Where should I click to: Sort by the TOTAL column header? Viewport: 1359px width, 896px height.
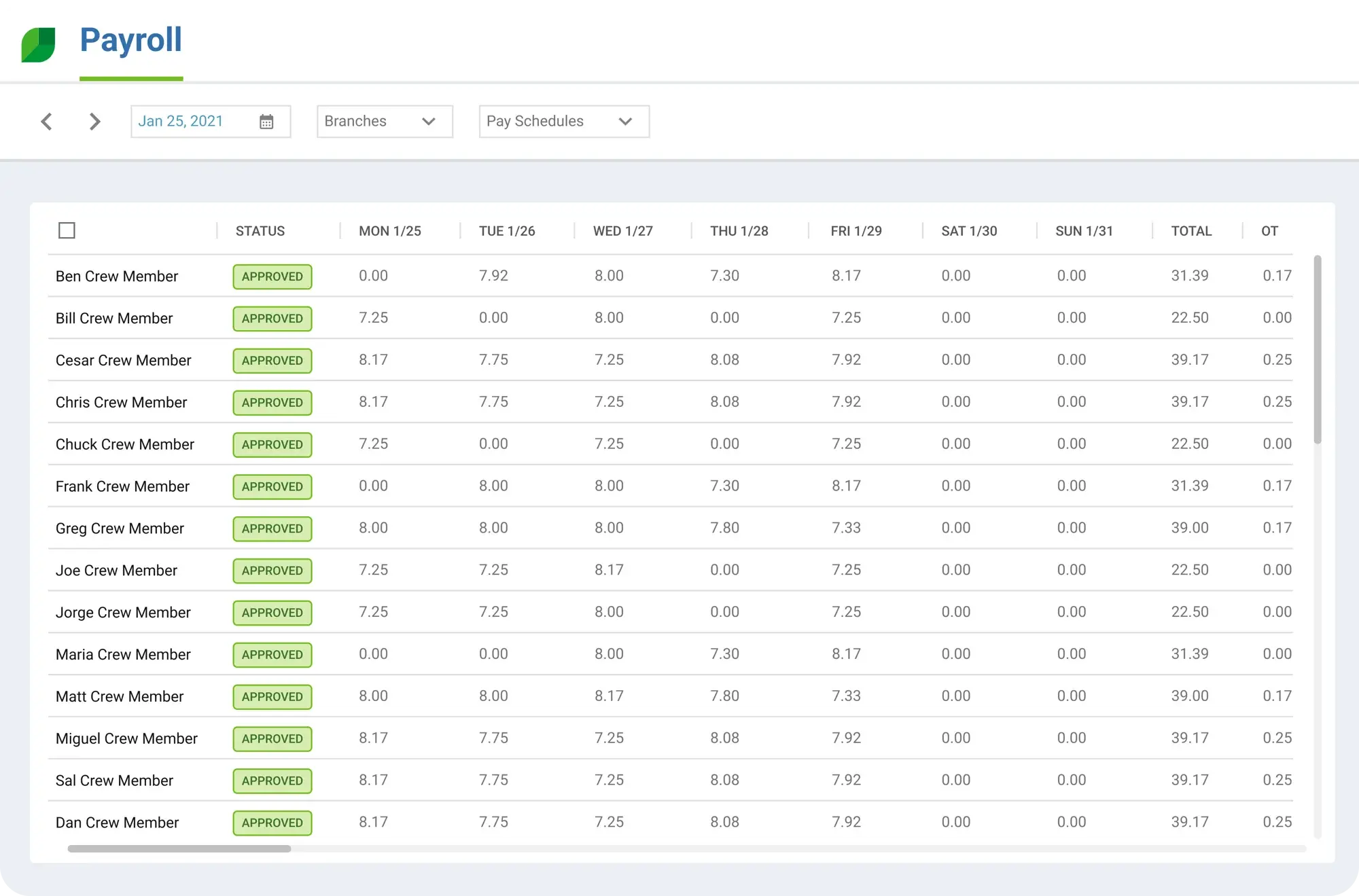pyautogui.click(x=1191, y=231)
